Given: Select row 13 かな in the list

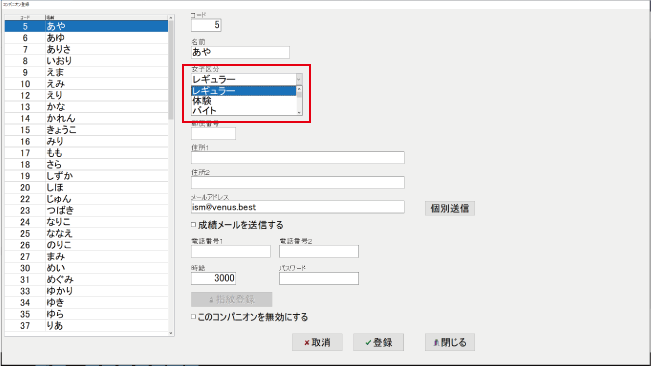Looking at the screenshot, I should click(86, 107).
